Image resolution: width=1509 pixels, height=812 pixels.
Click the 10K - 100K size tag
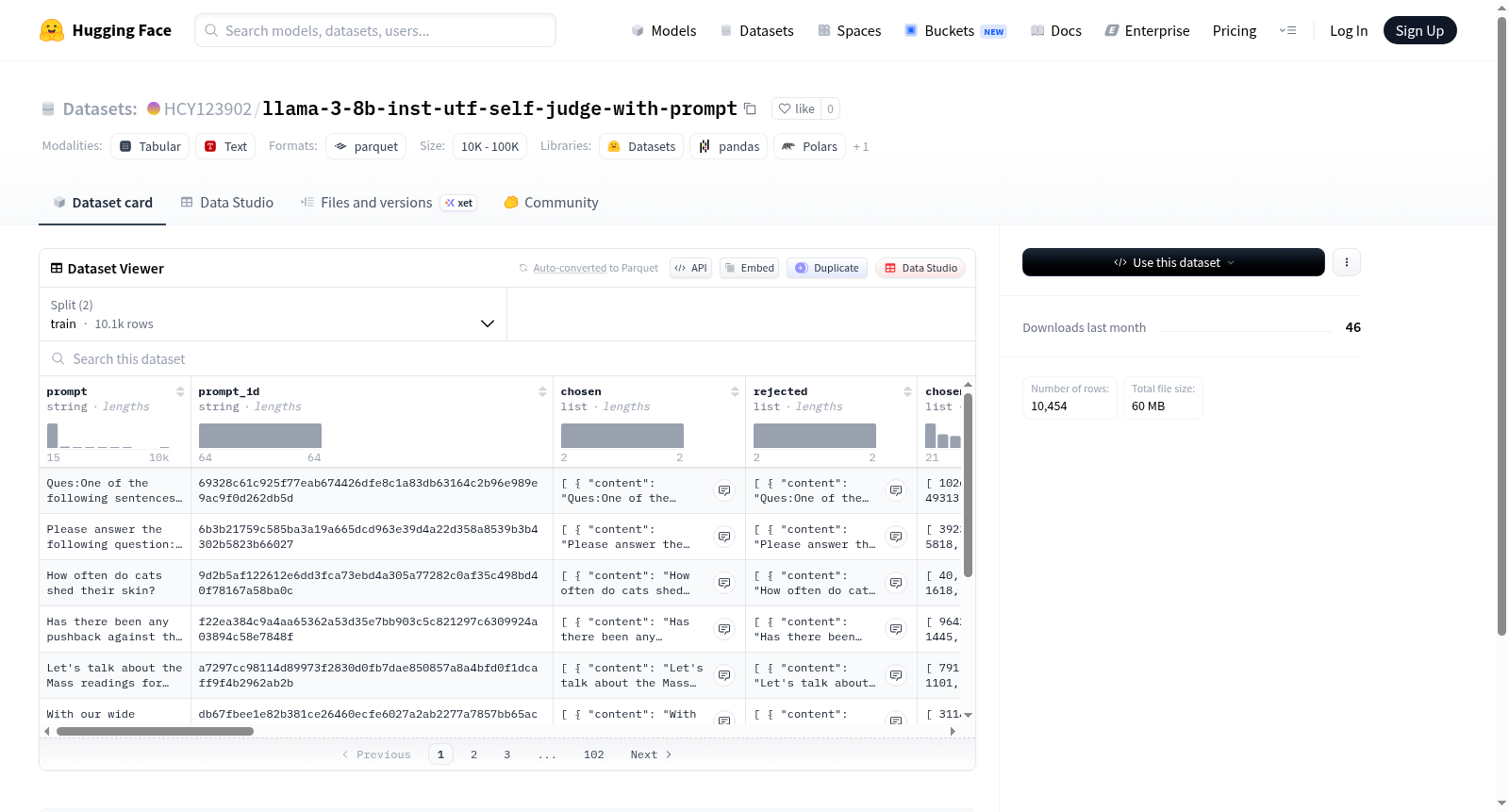489,146
